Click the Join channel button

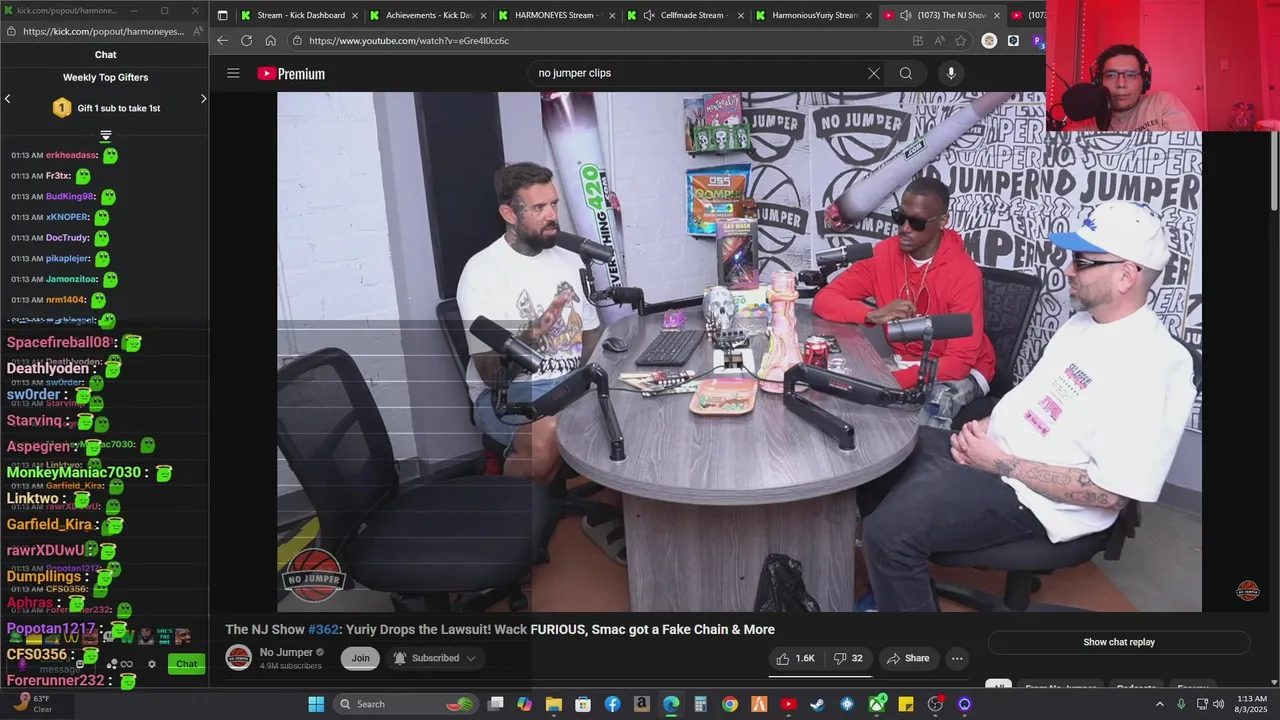coord(360,658)
